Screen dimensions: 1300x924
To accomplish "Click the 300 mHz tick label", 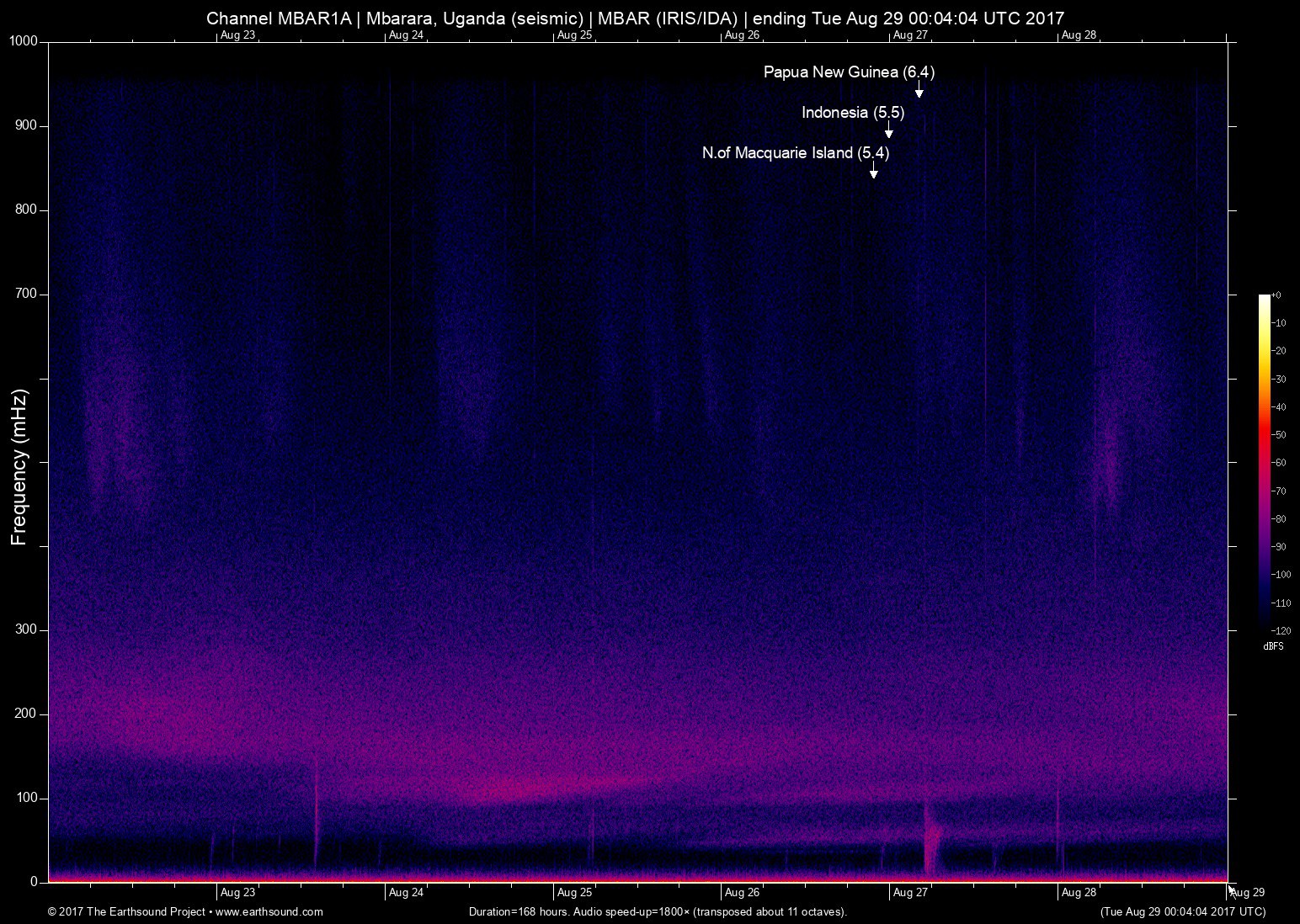I will [x=26, y=629].
